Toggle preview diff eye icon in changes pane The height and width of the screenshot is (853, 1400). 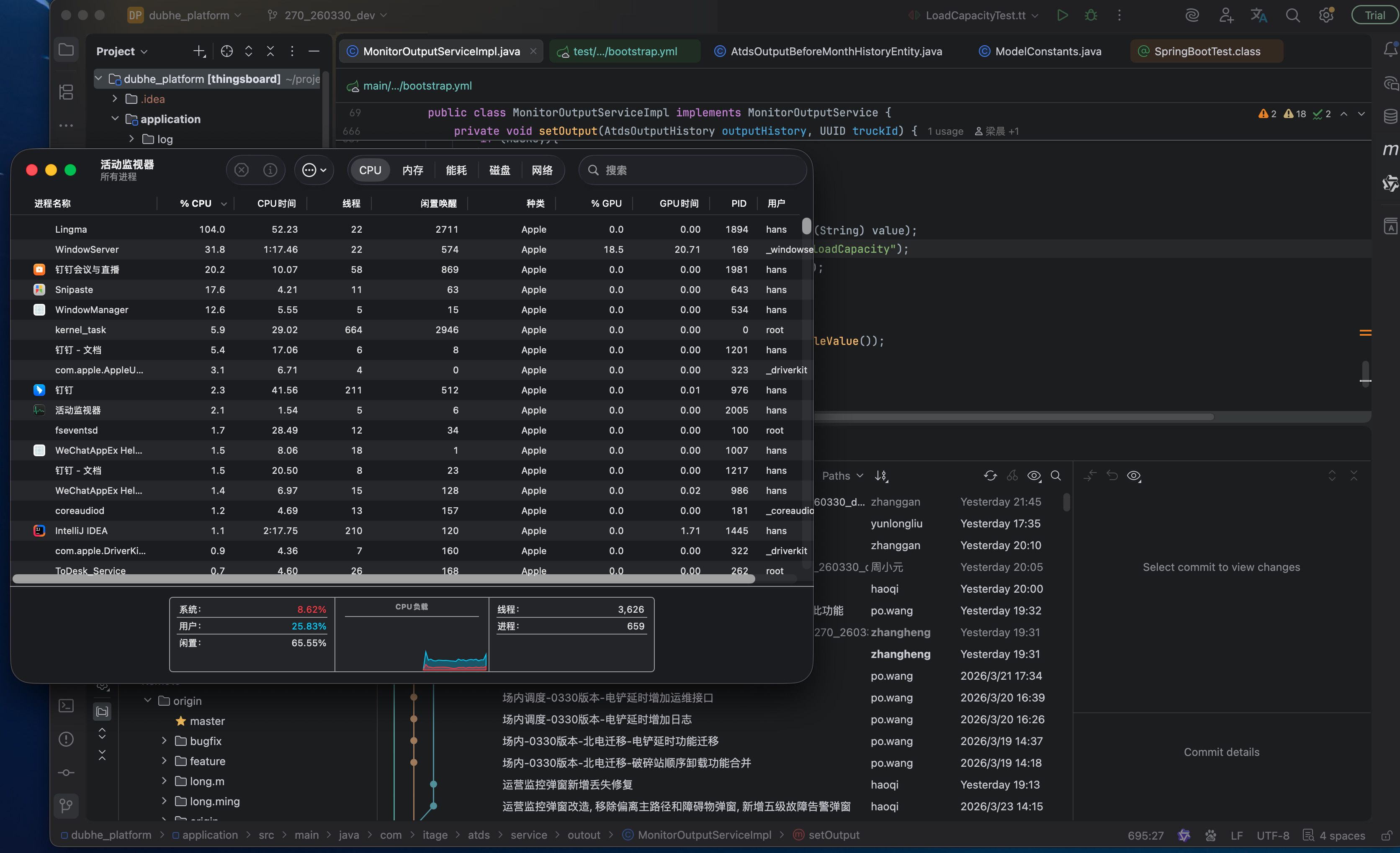[x=1134, y=475]
